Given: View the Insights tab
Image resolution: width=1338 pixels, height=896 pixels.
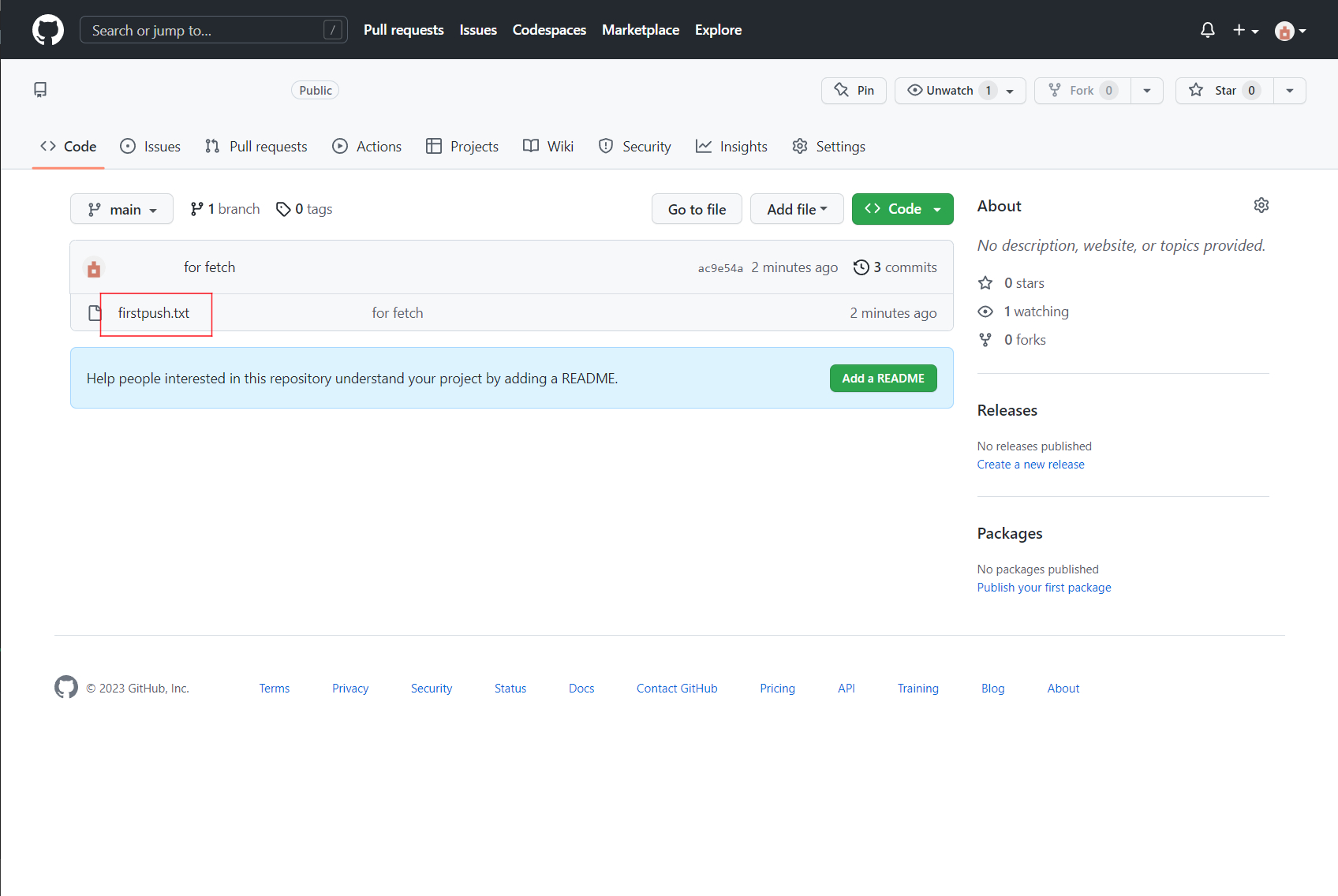Looking at the screenshot, I should pyautogui.click(x=731, y=147).
